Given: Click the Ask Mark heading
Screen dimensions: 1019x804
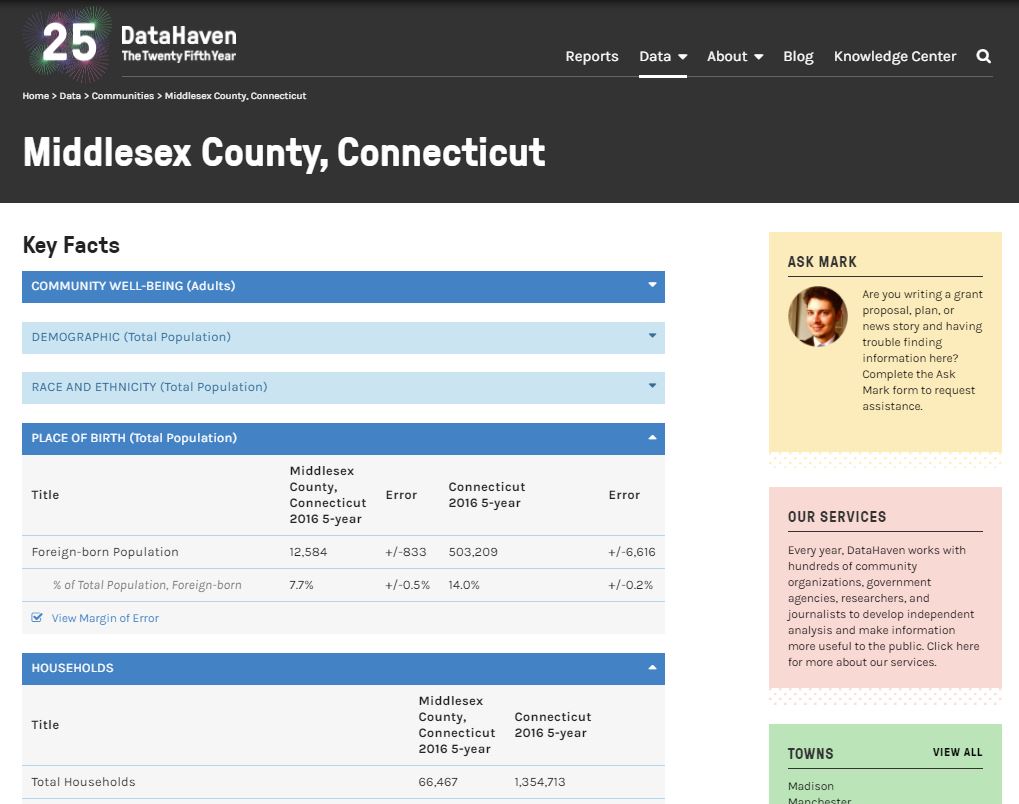Looking at the screenshot, I should 822,262.
